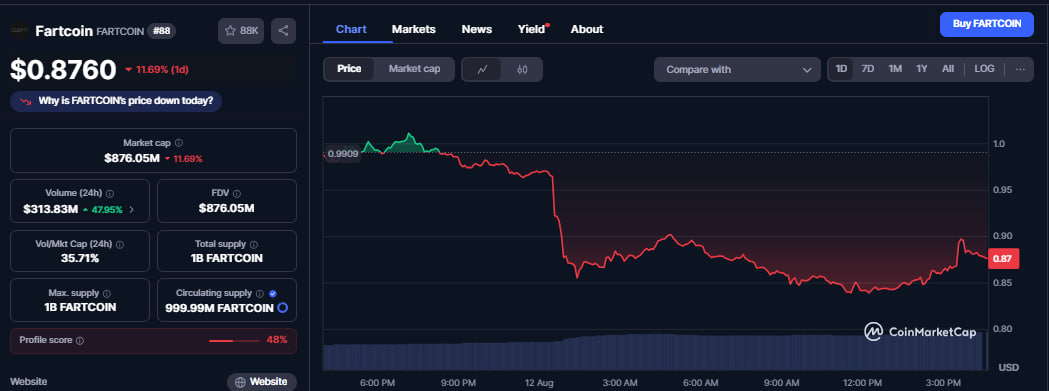This screenshot has width=1049, height=391.
Task: Select the 1D time range
Action: click(841, 69)
